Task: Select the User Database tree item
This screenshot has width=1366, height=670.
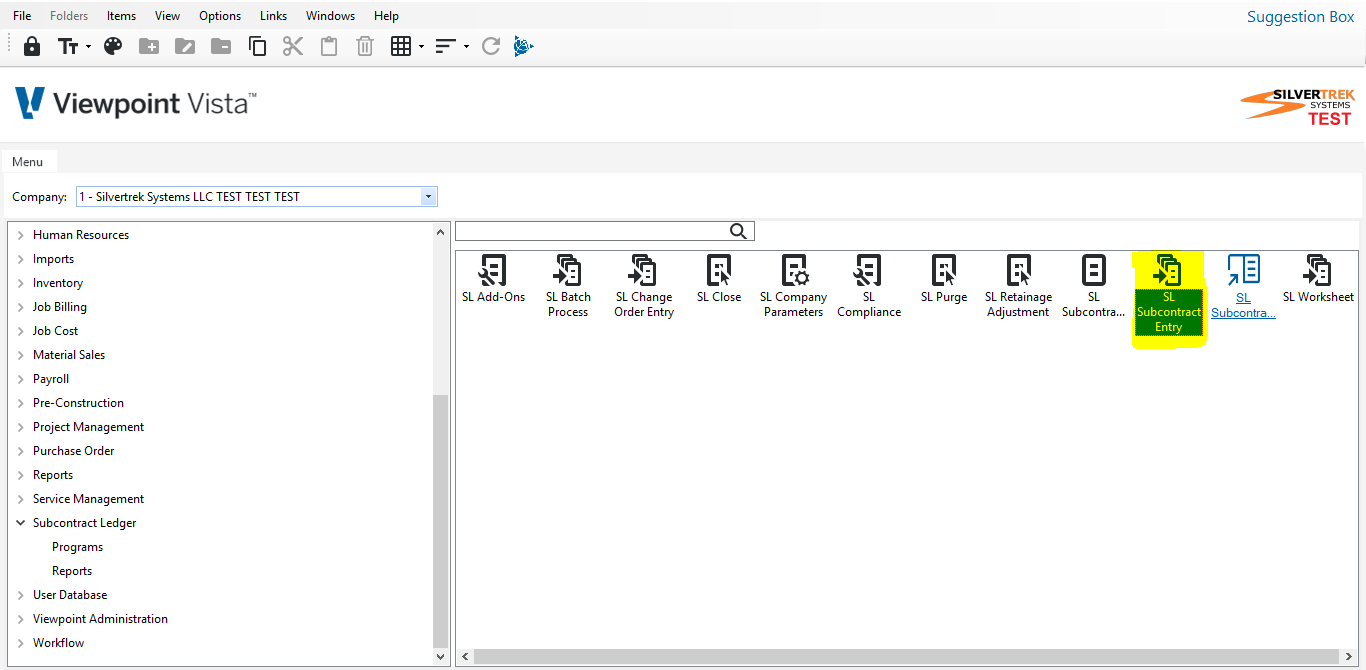Action: 70,595
